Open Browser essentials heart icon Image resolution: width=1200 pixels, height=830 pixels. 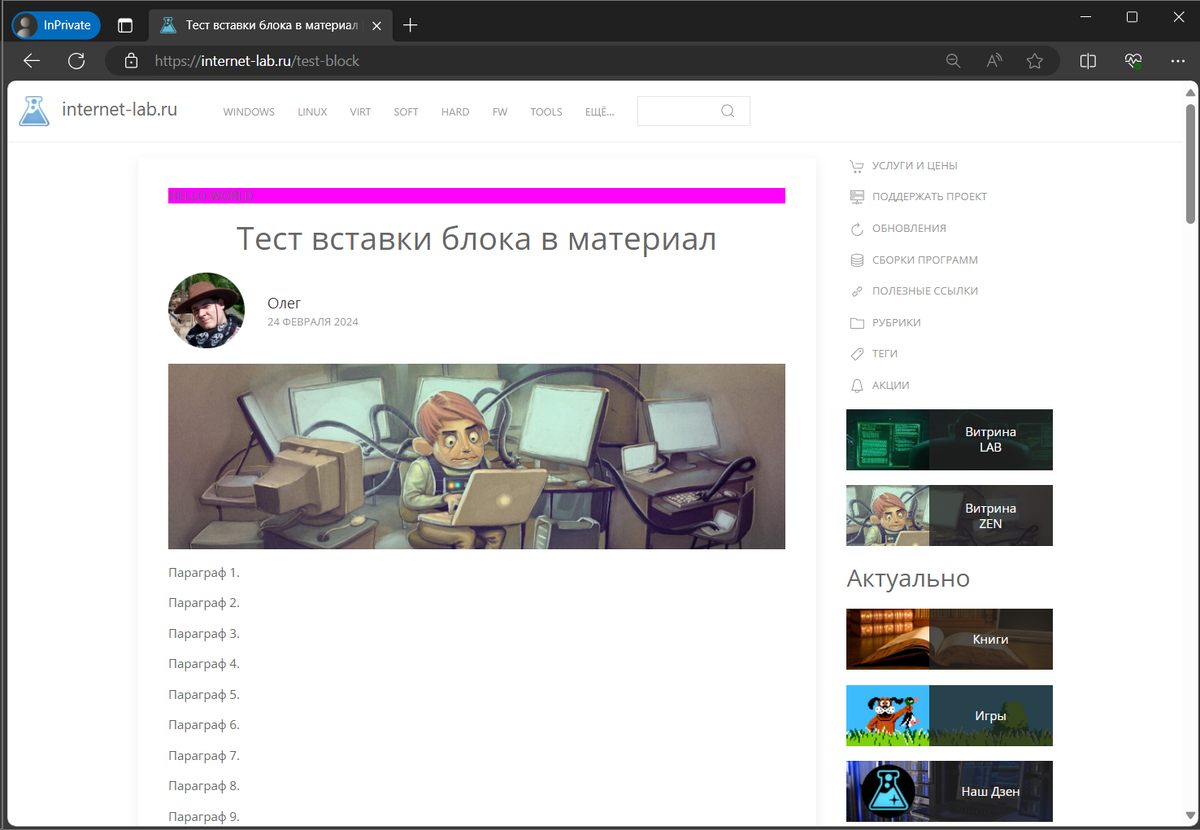coord(1133,61)
